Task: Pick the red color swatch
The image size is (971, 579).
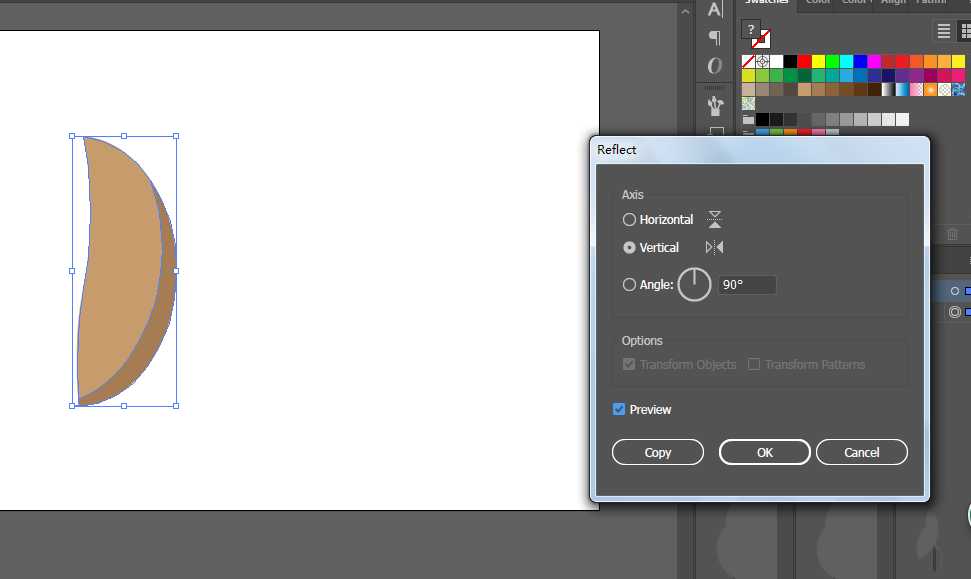Action: [x=804, y=62]
